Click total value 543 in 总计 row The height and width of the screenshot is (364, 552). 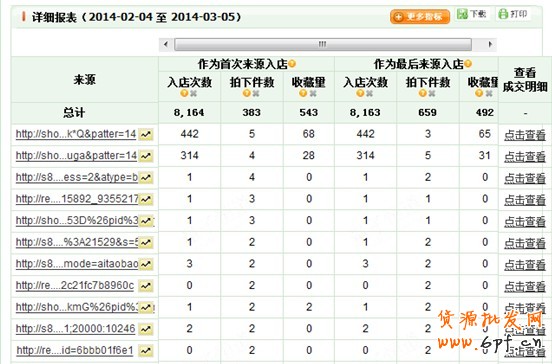coord(308,113)
